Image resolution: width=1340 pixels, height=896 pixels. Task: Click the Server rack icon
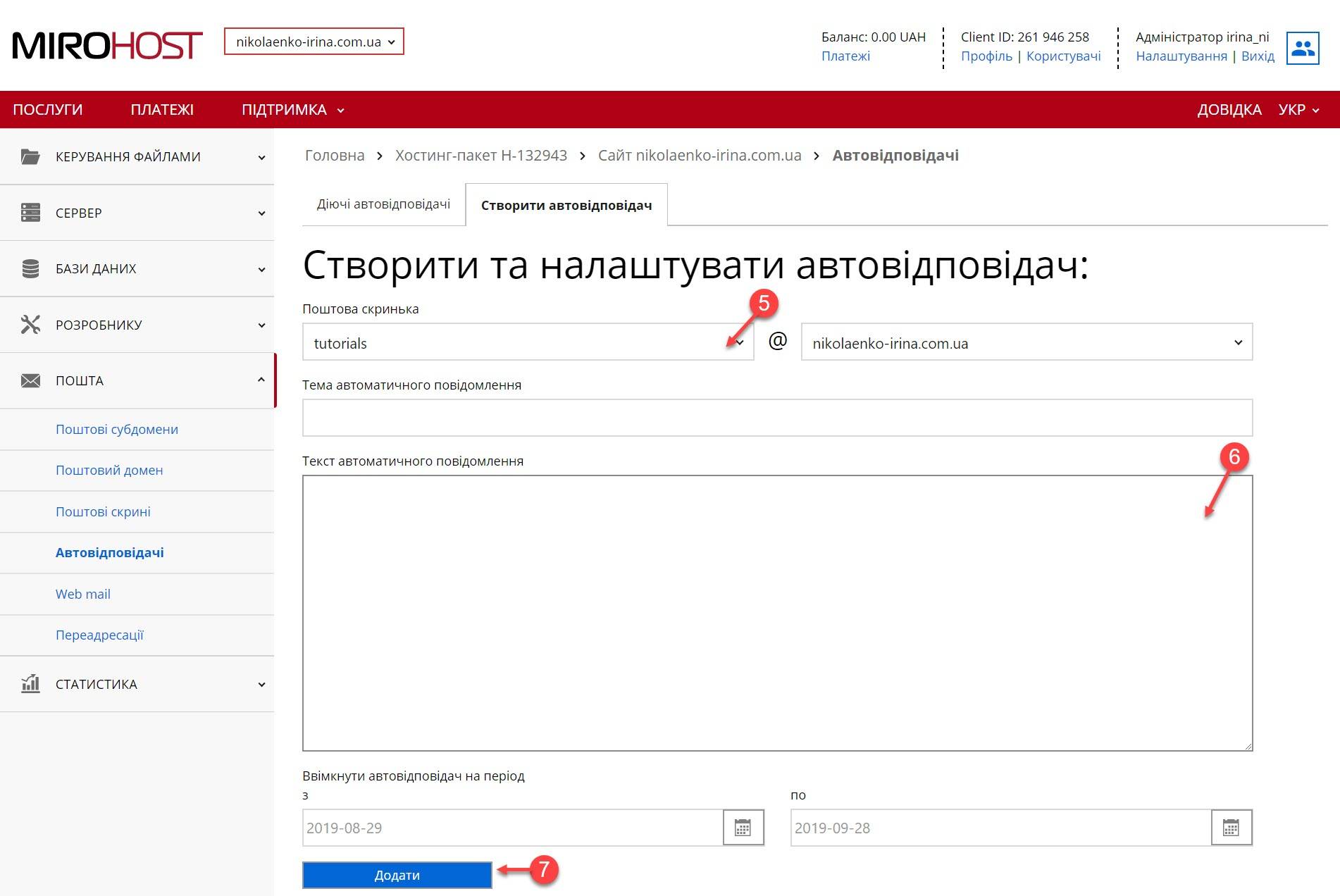pyautogui.click(x=30, y=213)
